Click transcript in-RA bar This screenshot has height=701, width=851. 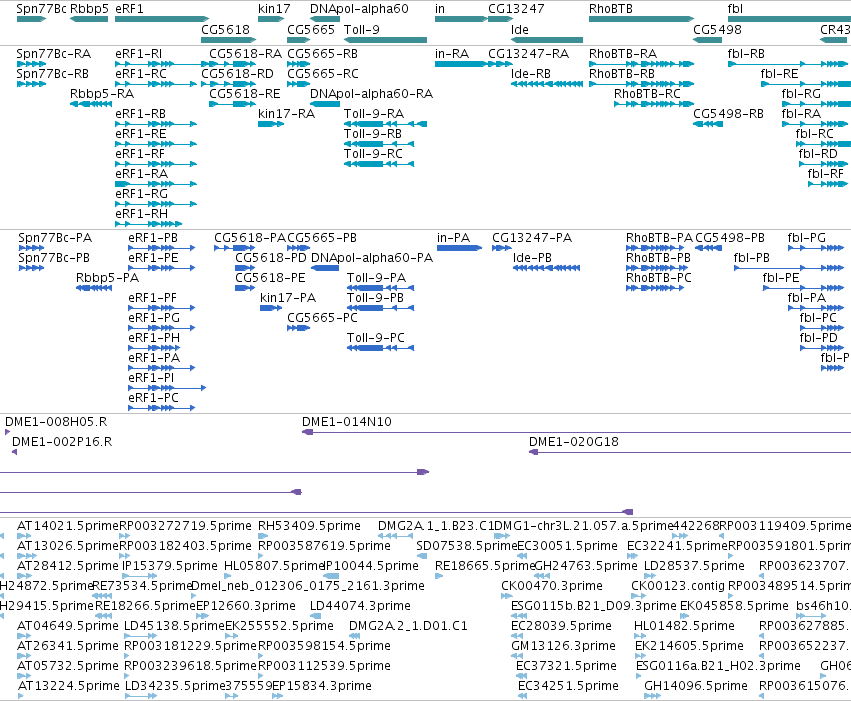tap(460, 64)
